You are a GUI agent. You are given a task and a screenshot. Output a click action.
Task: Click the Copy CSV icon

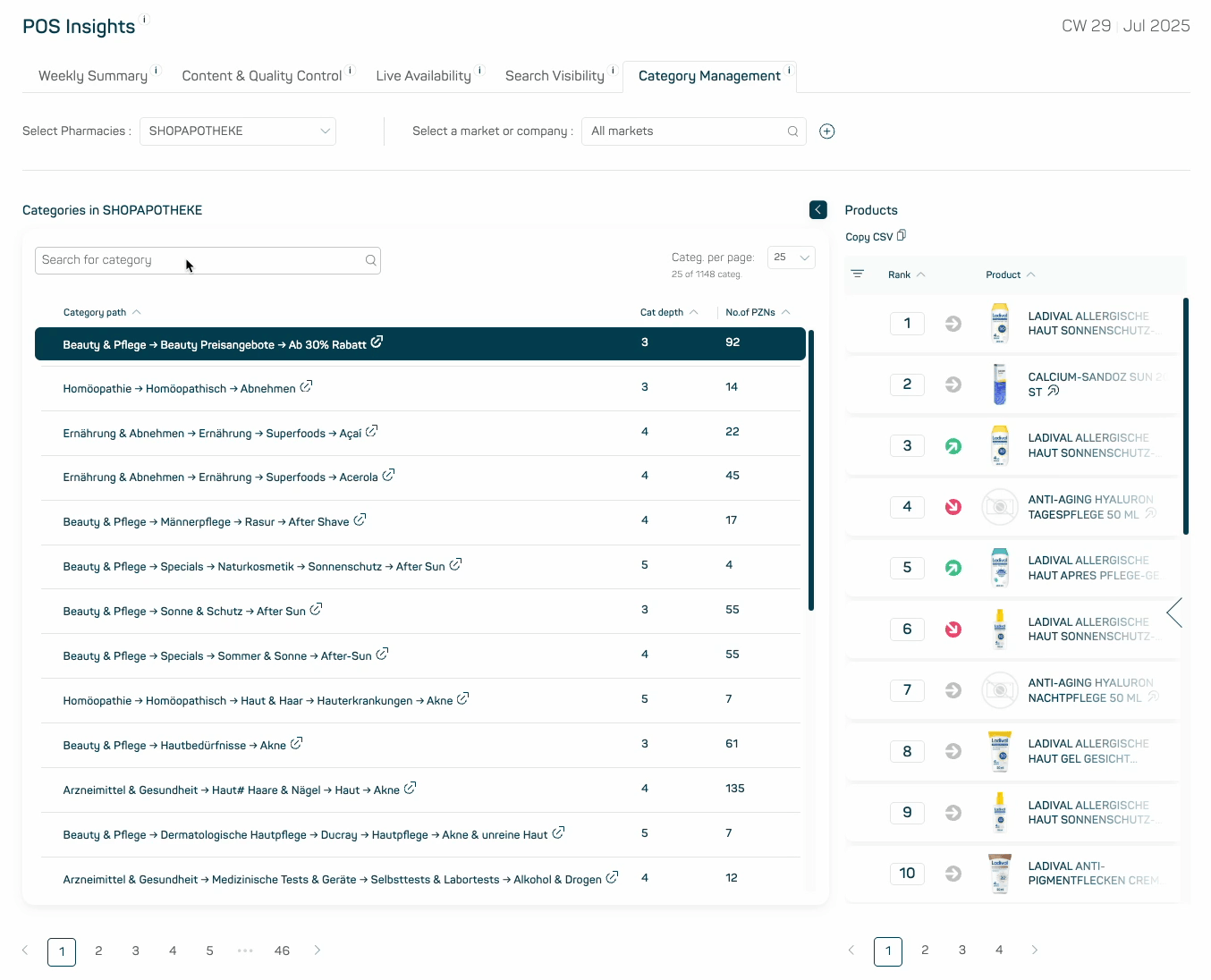tap(902, 235)
